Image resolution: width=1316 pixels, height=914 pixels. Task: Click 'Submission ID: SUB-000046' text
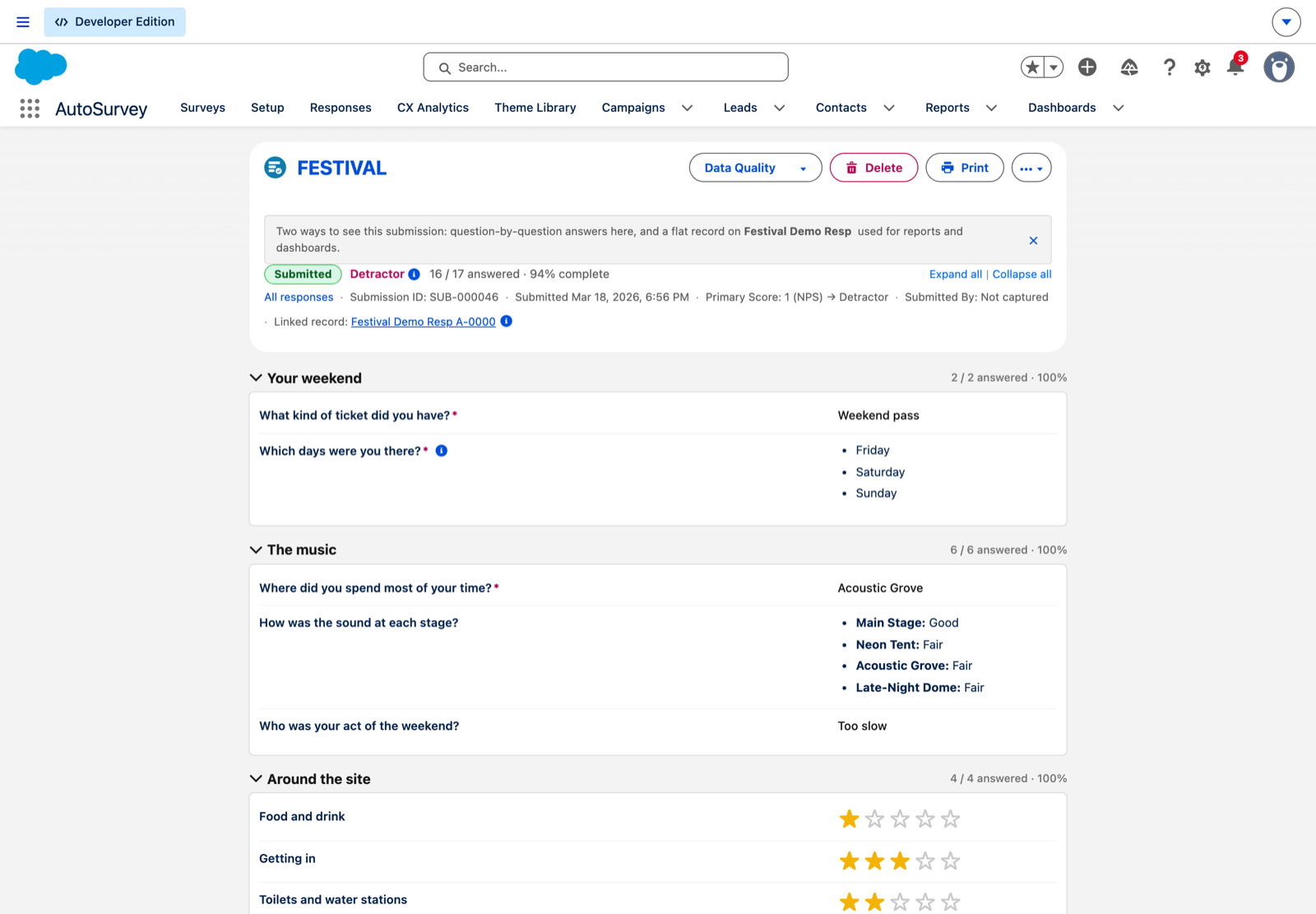(424, 298)
